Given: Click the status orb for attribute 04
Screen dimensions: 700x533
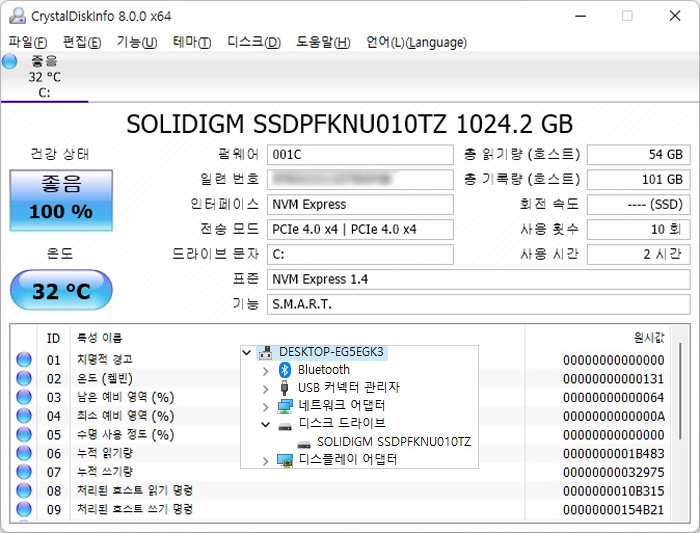Looking at the screenshot, I should (24, 416).
